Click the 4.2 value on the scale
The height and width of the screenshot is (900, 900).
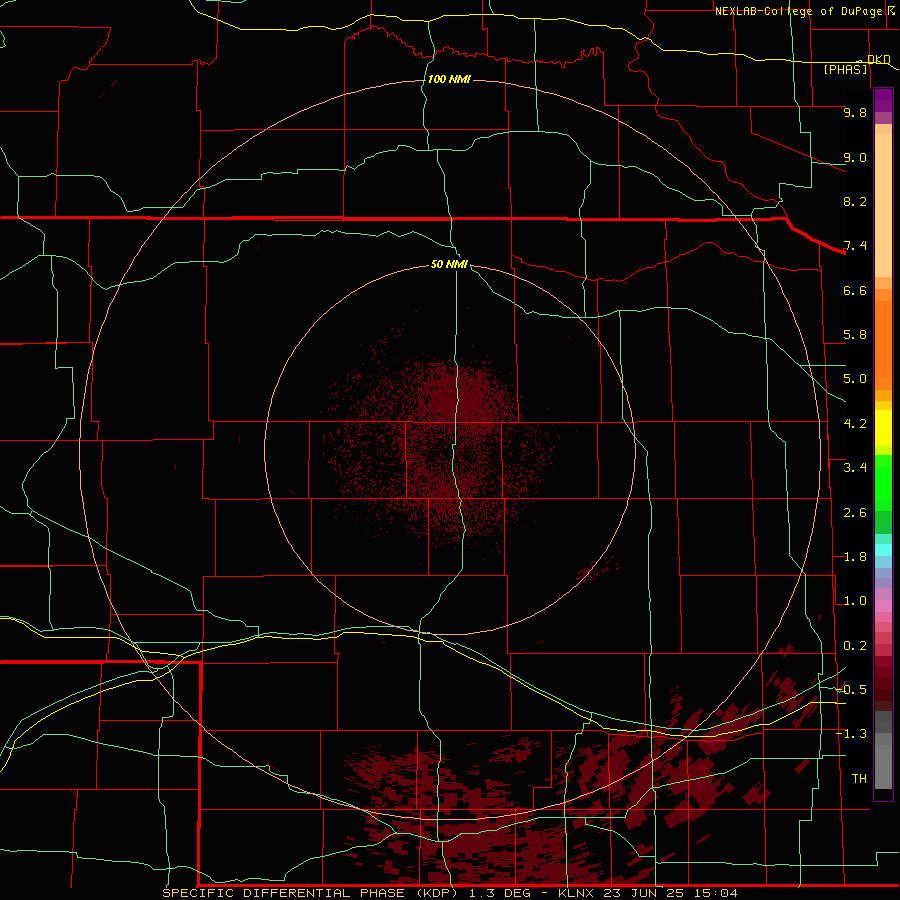click(855, 424)
